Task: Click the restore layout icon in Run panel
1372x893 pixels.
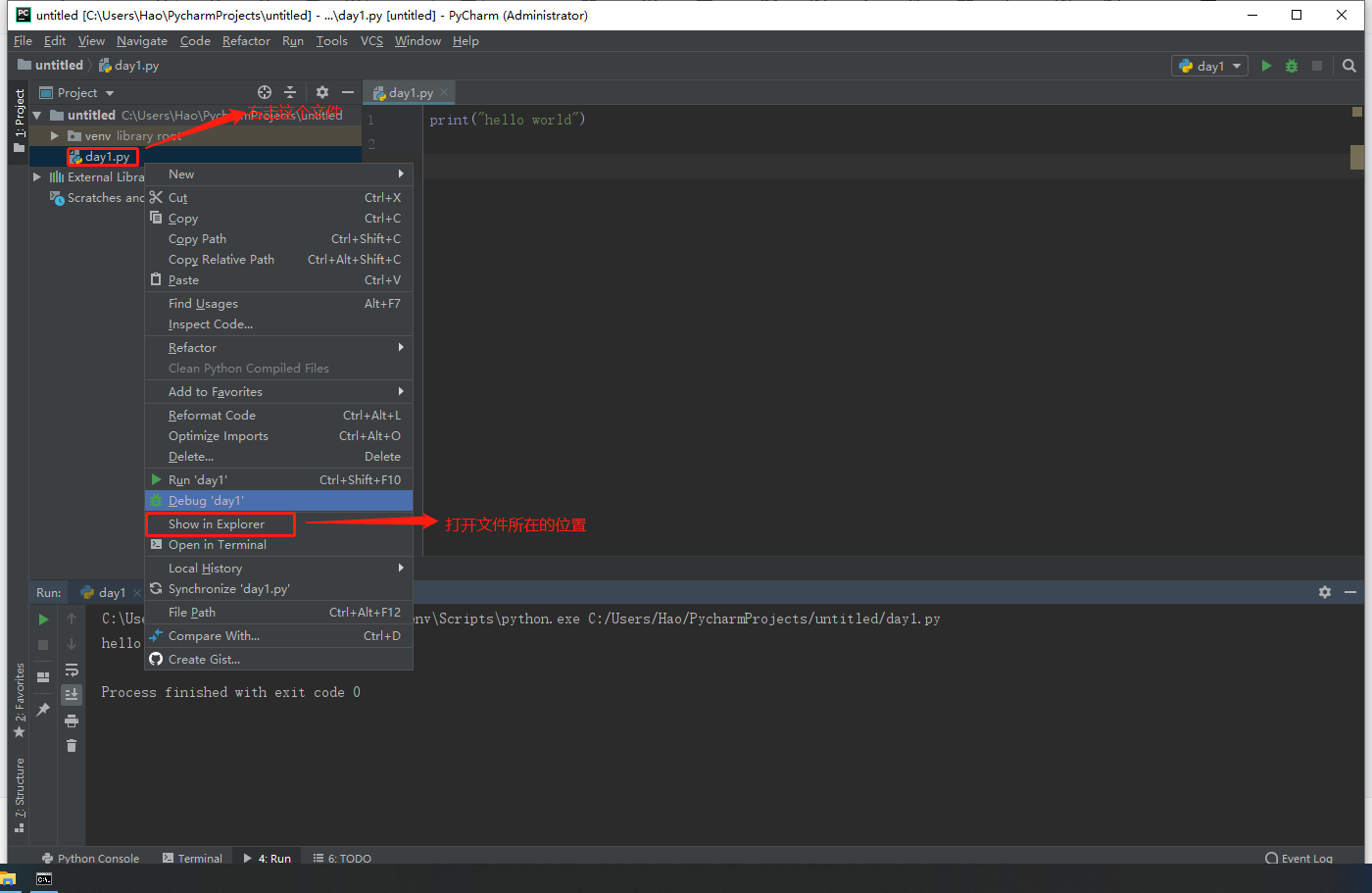Action: [x=43, y=677]
